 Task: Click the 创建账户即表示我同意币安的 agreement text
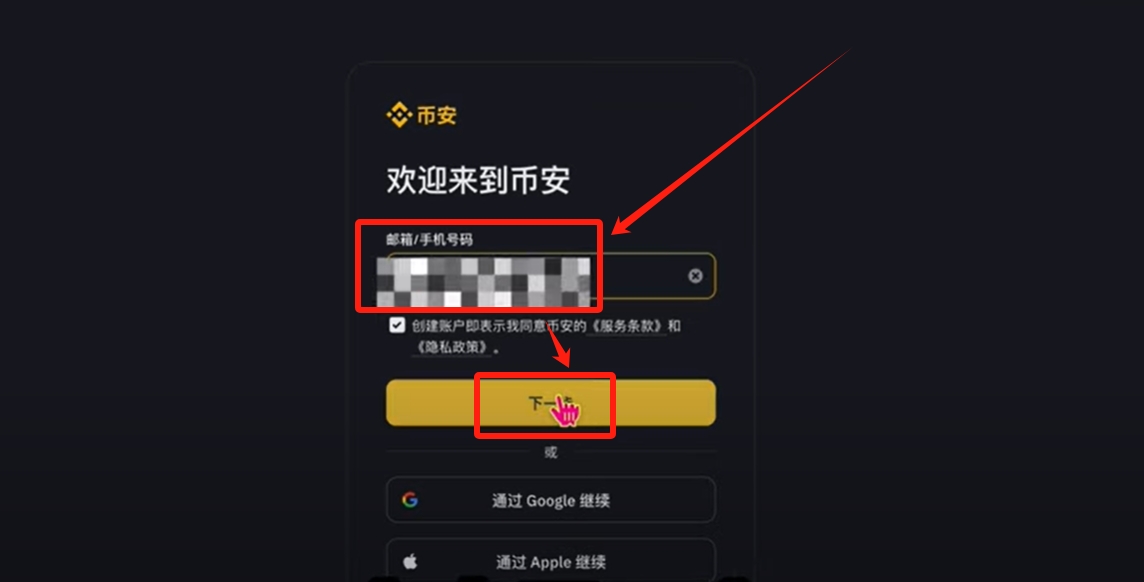pyautogui.click(x=499, y=326)
